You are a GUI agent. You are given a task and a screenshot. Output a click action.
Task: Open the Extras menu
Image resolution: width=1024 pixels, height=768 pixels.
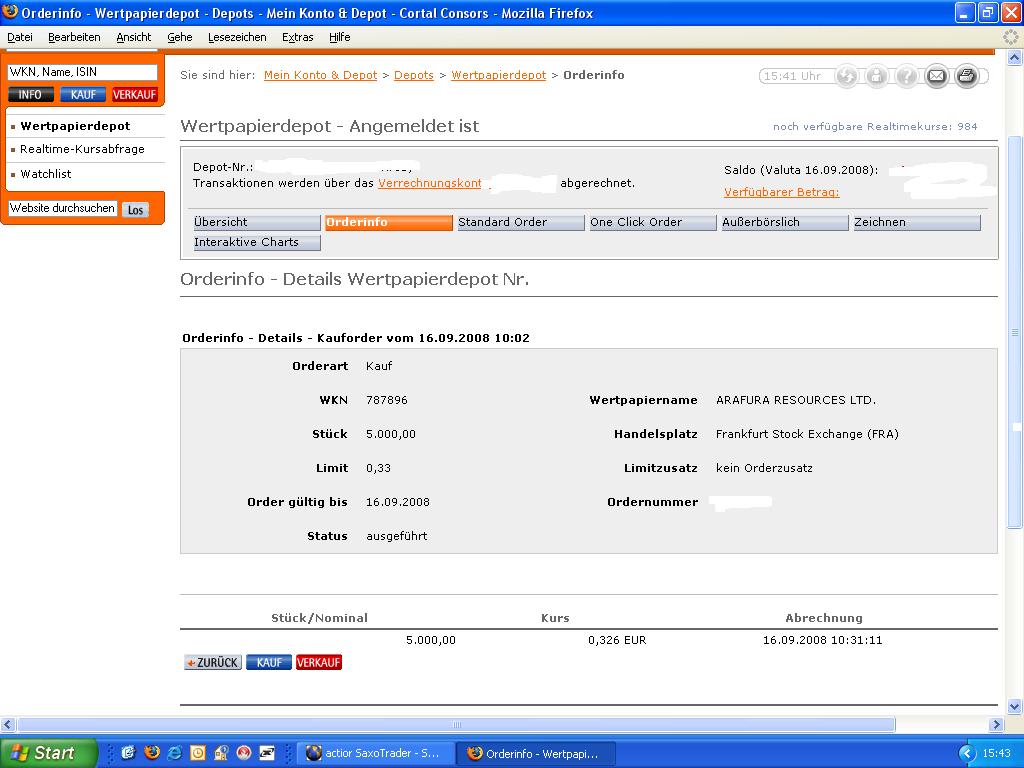(x=297, y=37)
